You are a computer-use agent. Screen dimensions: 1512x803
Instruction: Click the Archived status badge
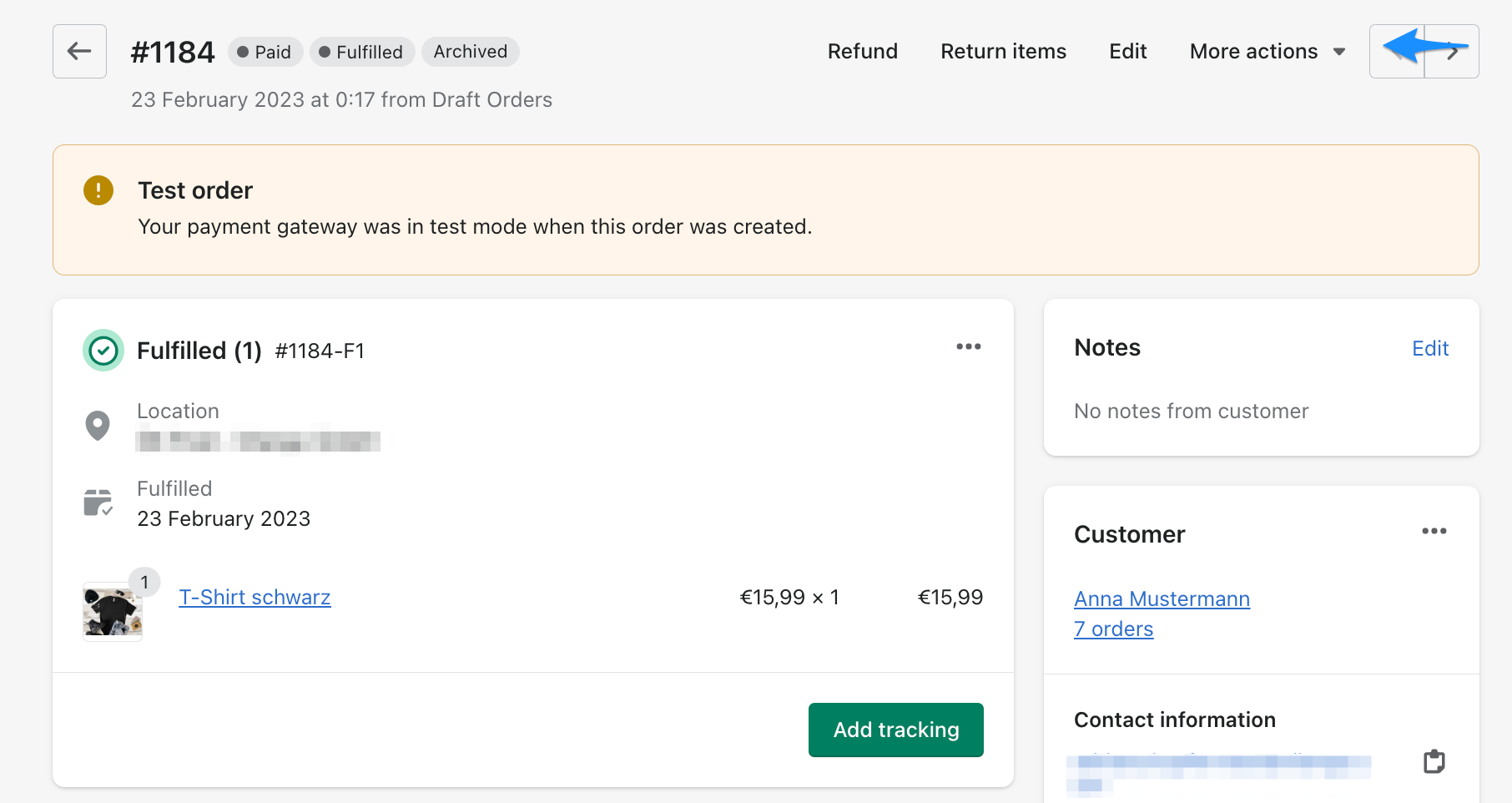point(471,52)
